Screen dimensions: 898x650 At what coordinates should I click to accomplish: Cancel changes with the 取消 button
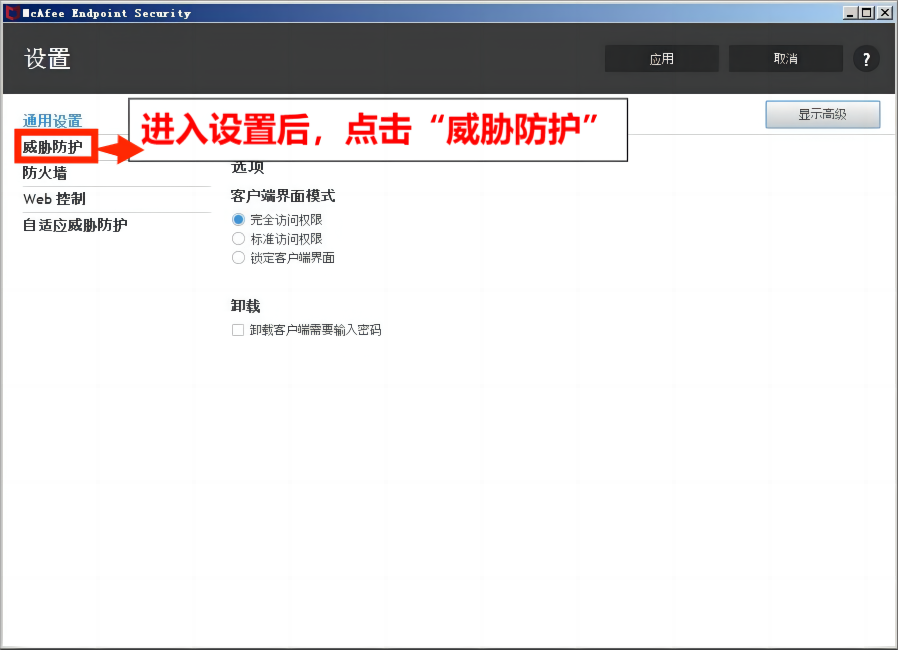(x=785, y=58)
